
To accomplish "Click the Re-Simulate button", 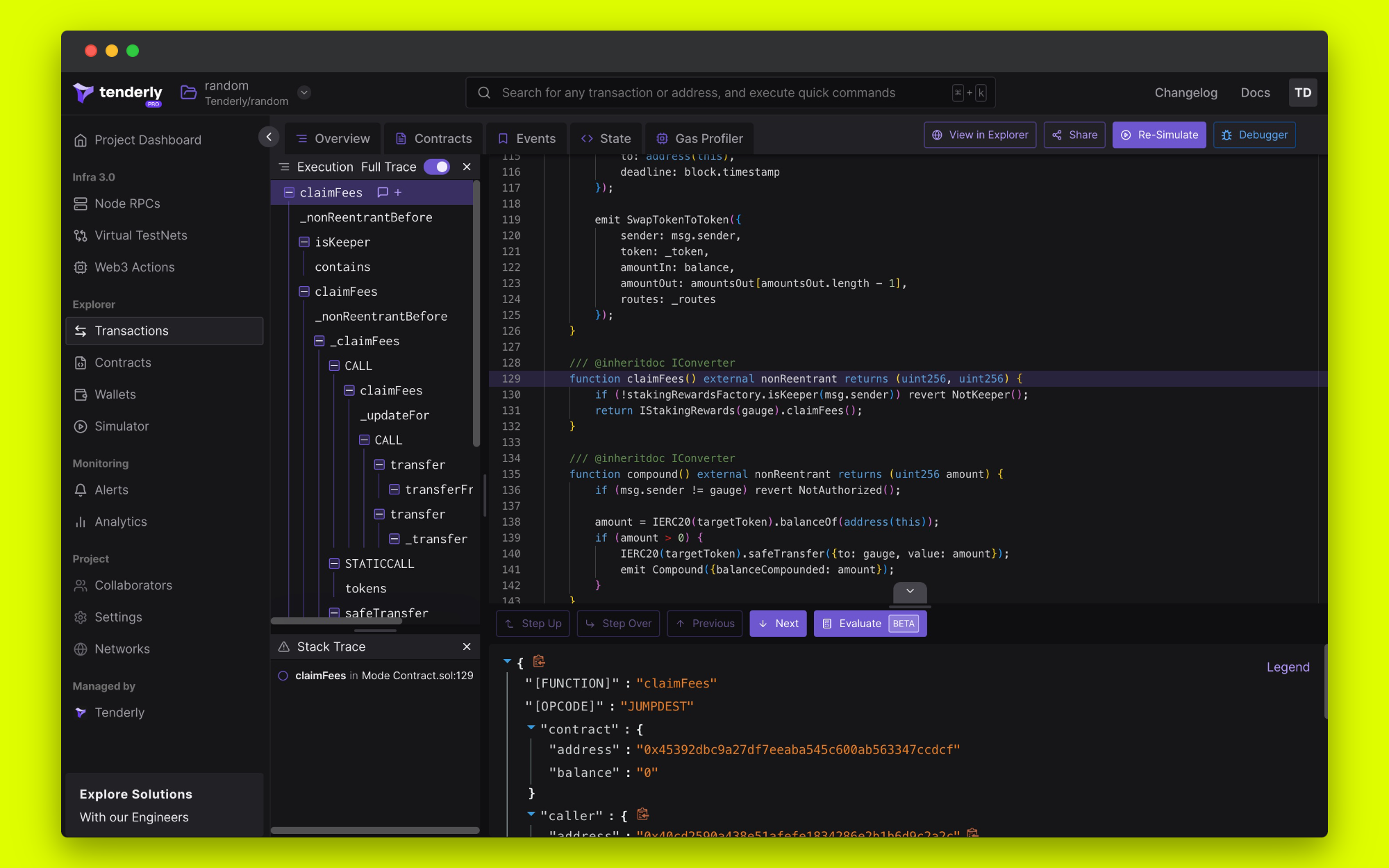I will click(1158, 135).
